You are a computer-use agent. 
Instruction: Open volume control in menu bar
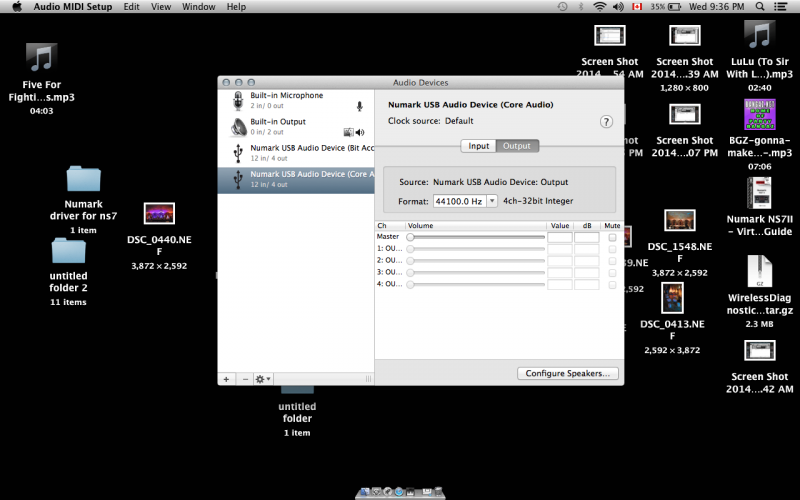pyautogui.click(x=618, y=7)
